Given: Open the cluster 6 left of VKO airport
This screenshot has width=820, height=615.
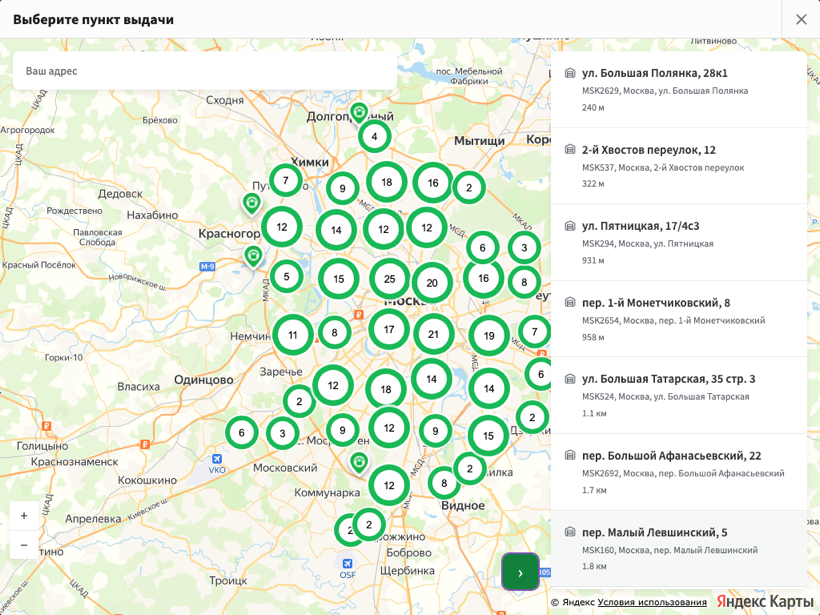Looking at the screenshot, I should [242, 432].
